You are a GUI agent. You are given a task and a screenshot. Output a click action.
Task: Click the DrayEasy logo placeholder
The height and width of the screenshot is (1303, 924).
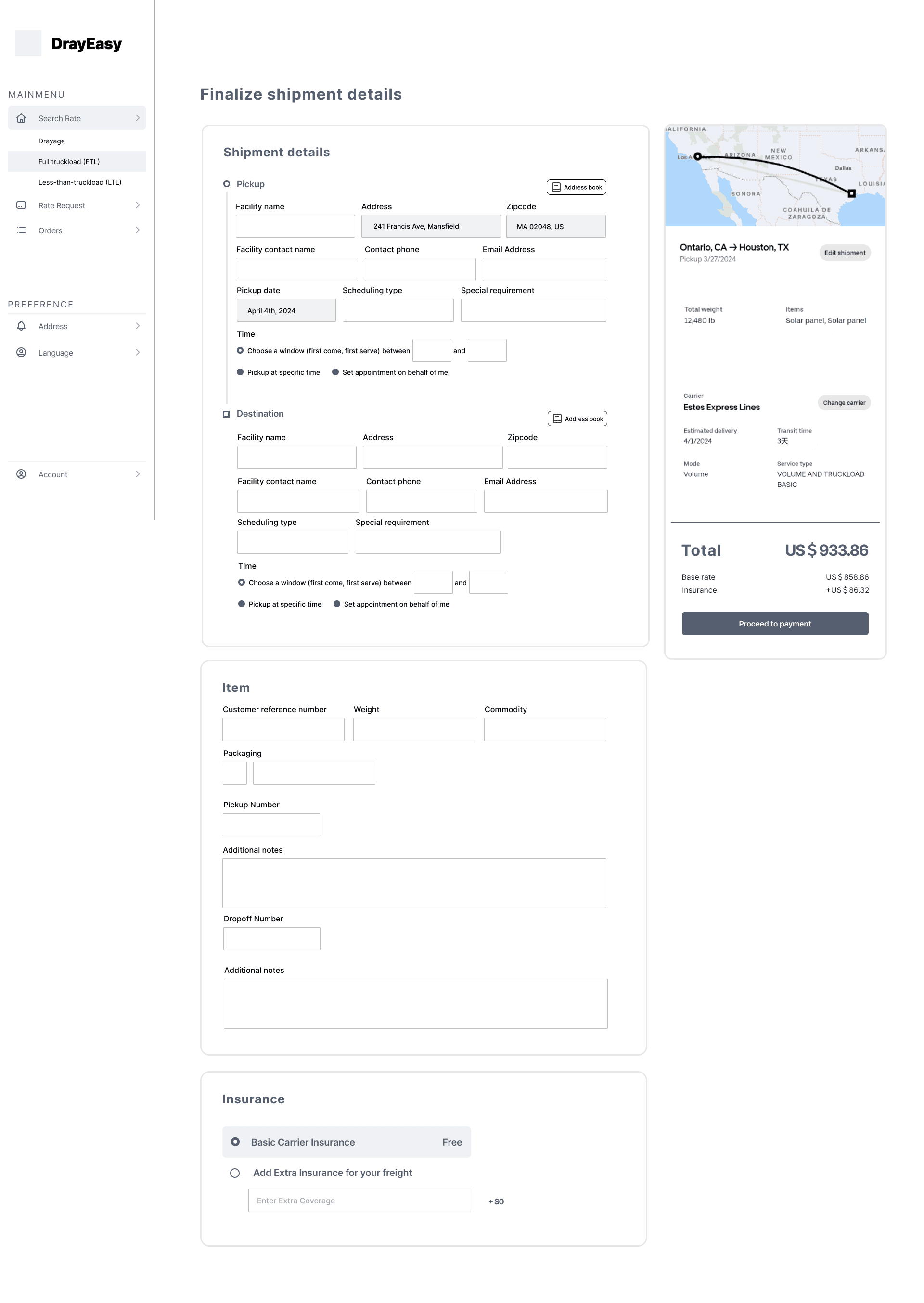point(28,43)
